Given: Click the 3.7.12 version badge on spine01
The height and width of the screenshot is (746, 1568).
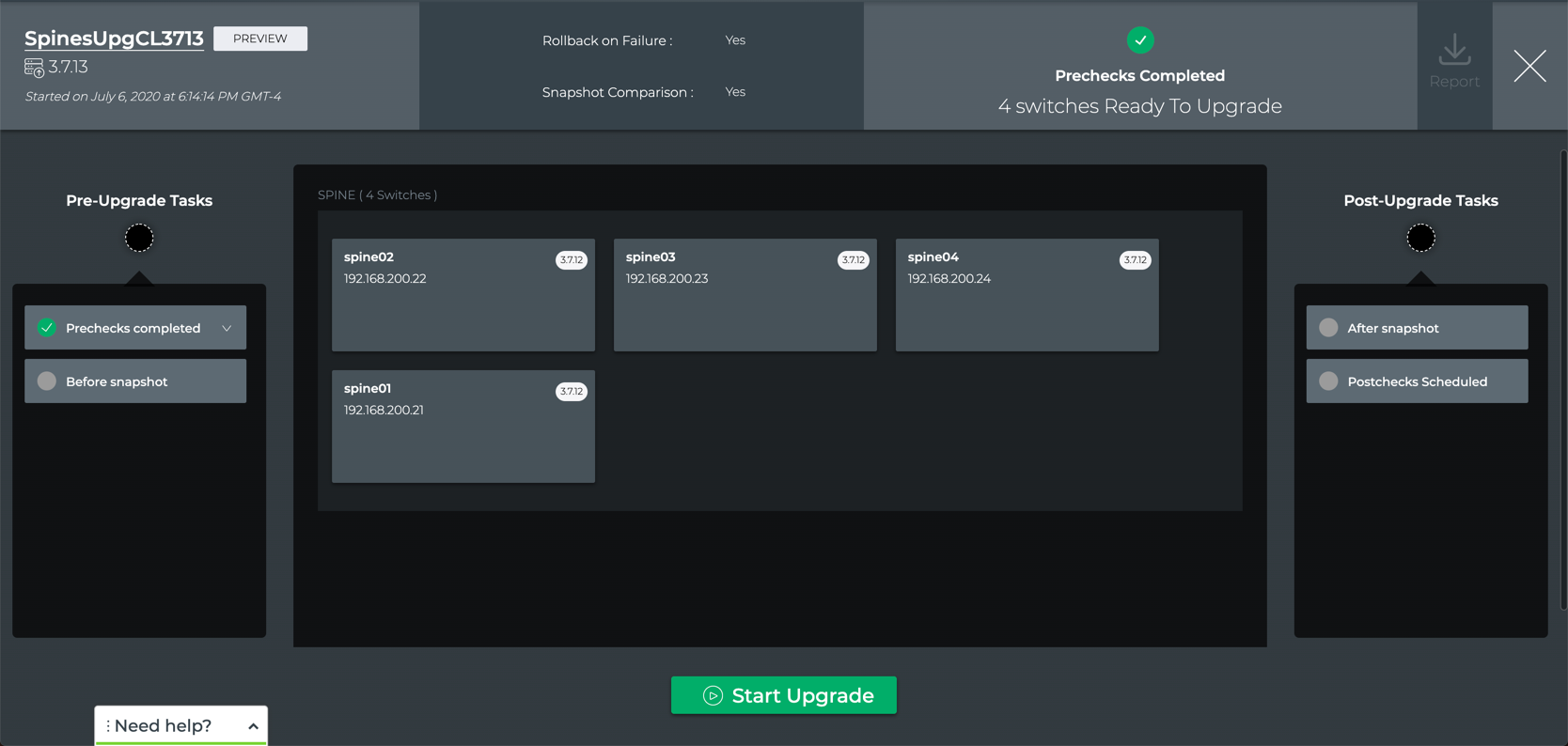Looking at the screenshot, I should click(x=571, y=392).
